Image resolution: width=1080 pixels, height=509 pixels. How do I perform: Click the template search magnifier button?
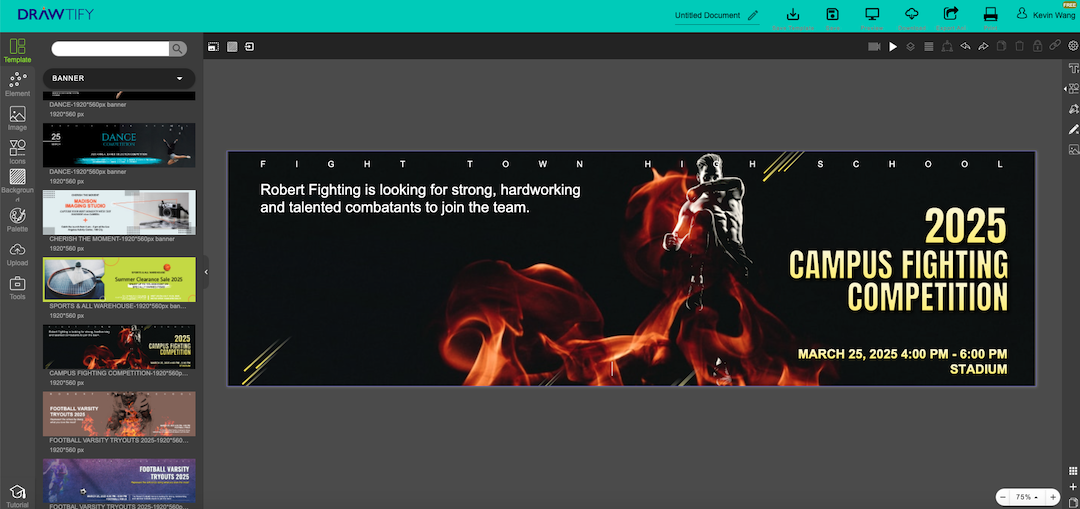coord(178,48)
